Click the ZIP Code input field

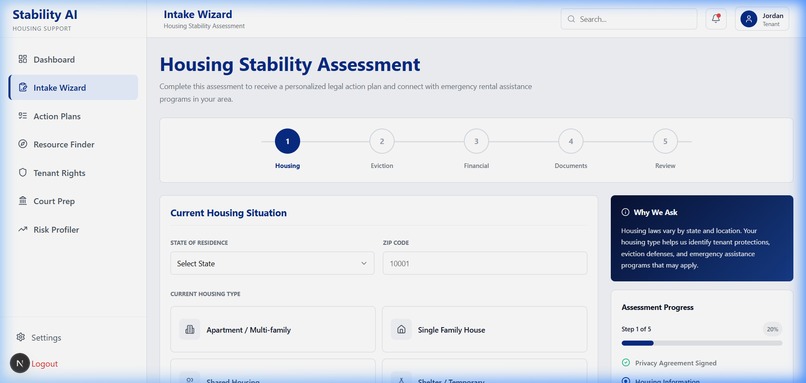[x=485, y=263]
